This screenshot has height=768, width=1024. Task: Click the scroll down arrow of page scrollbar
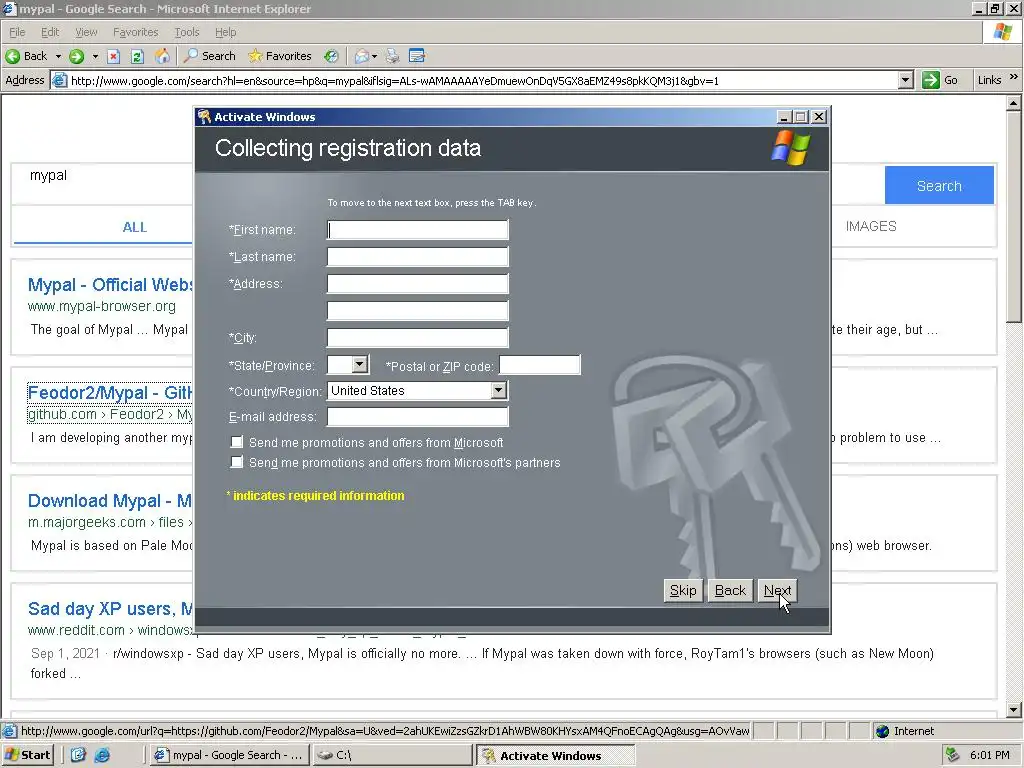pos(1014,710)
